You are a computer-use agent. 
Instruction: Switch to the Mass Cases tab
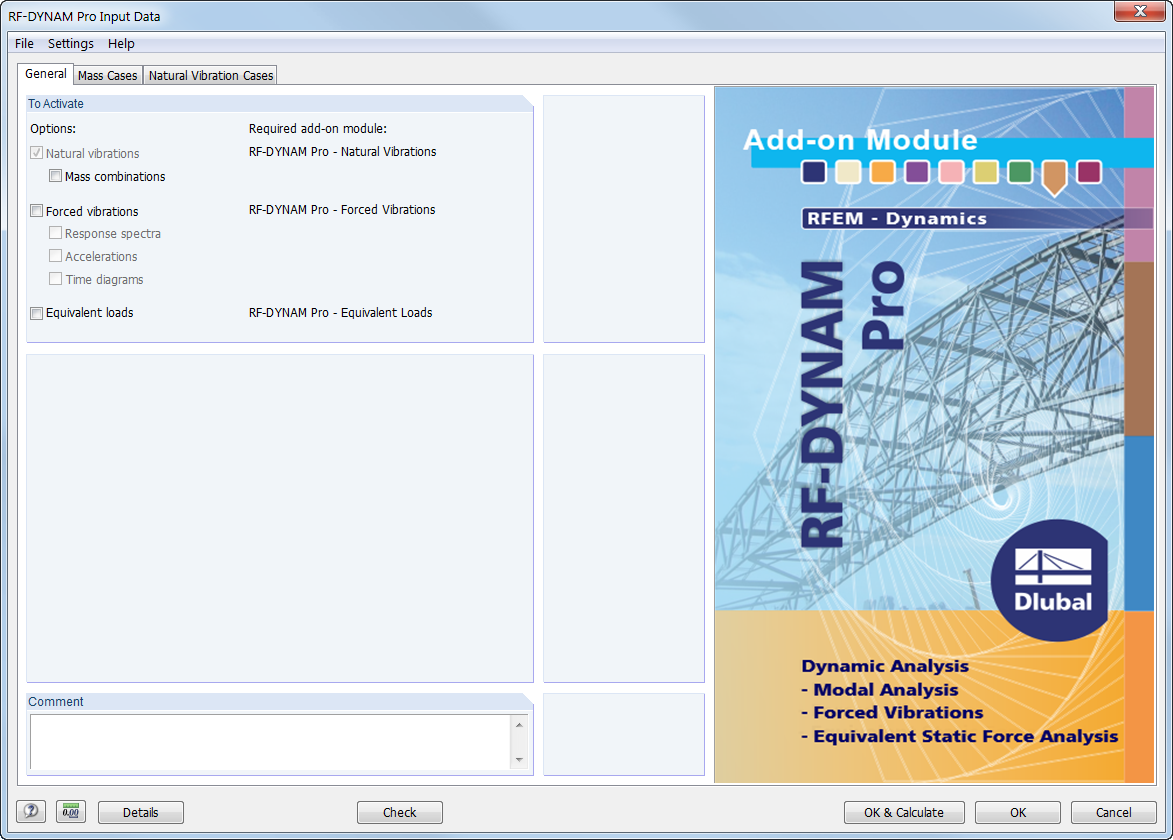pos(108,76)
